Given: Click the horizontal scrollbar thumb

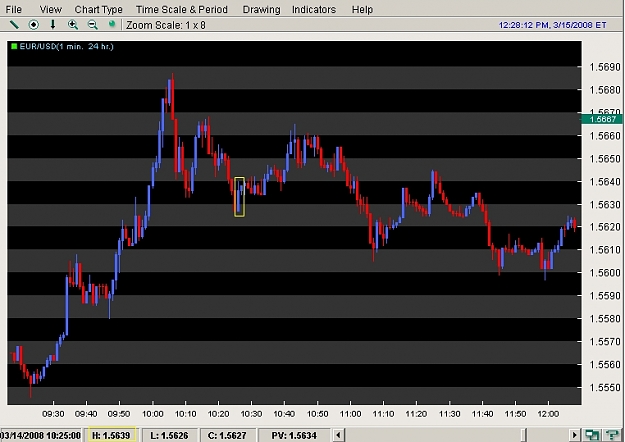Looking at the screenshot, I should pyautogui.click(x=524, y=435).
